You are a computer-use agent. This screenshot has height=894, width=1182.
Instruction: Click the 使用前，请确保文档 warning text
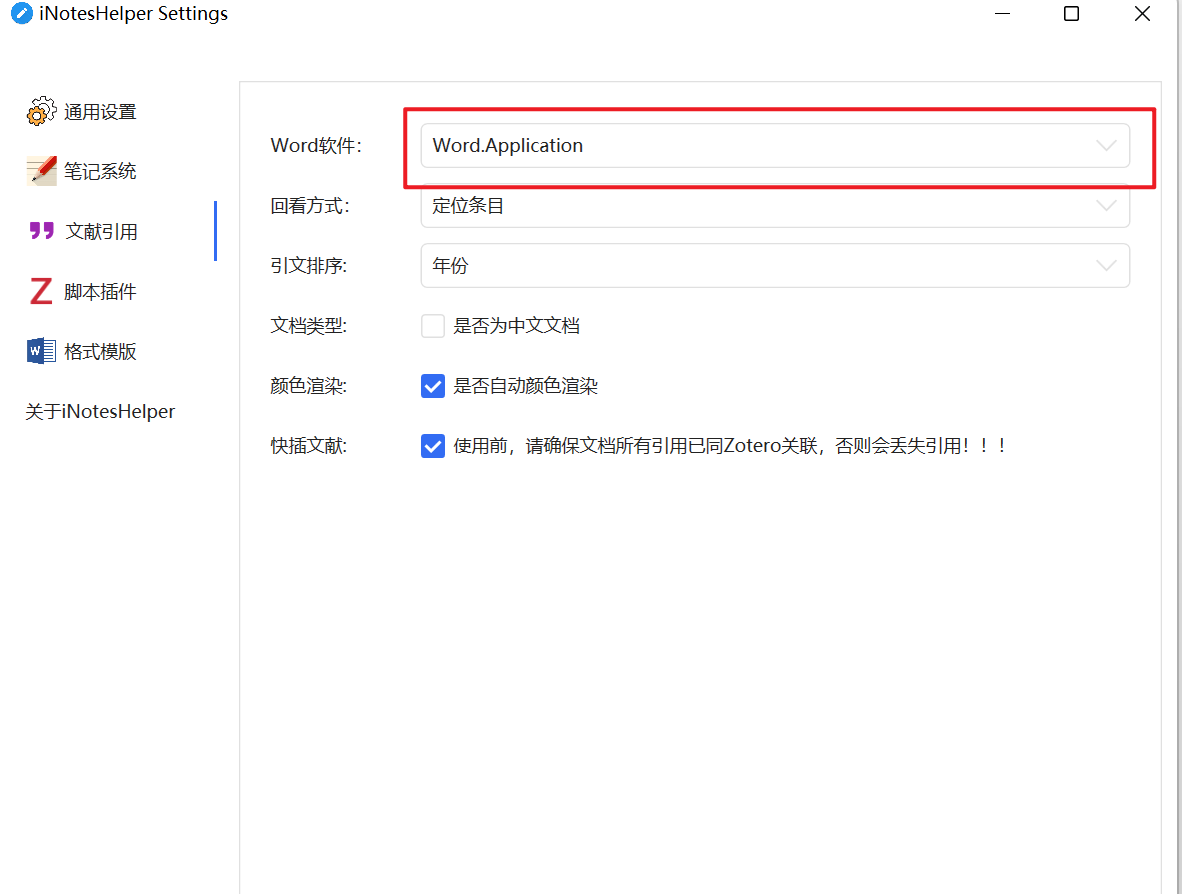click(730, 445)
